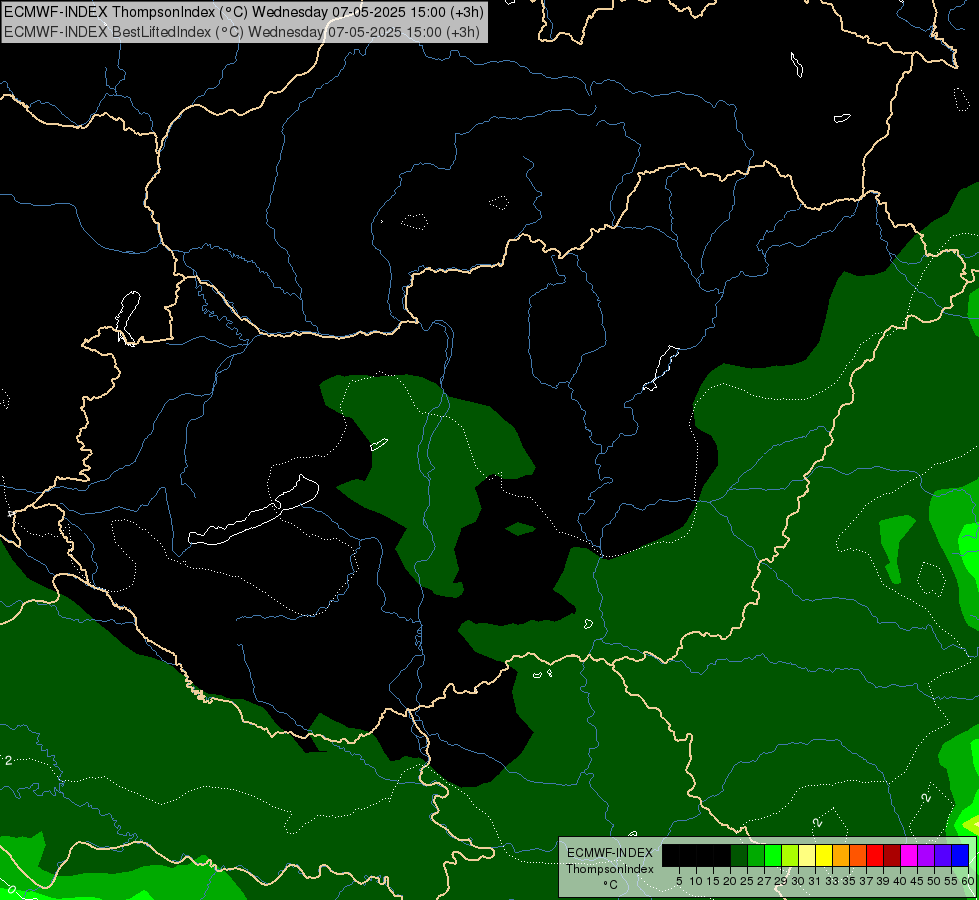The height and width of the screenshot is (900, 979).
Task: Click the '°C' unit label in legend
Action: [x=610, y=885]
